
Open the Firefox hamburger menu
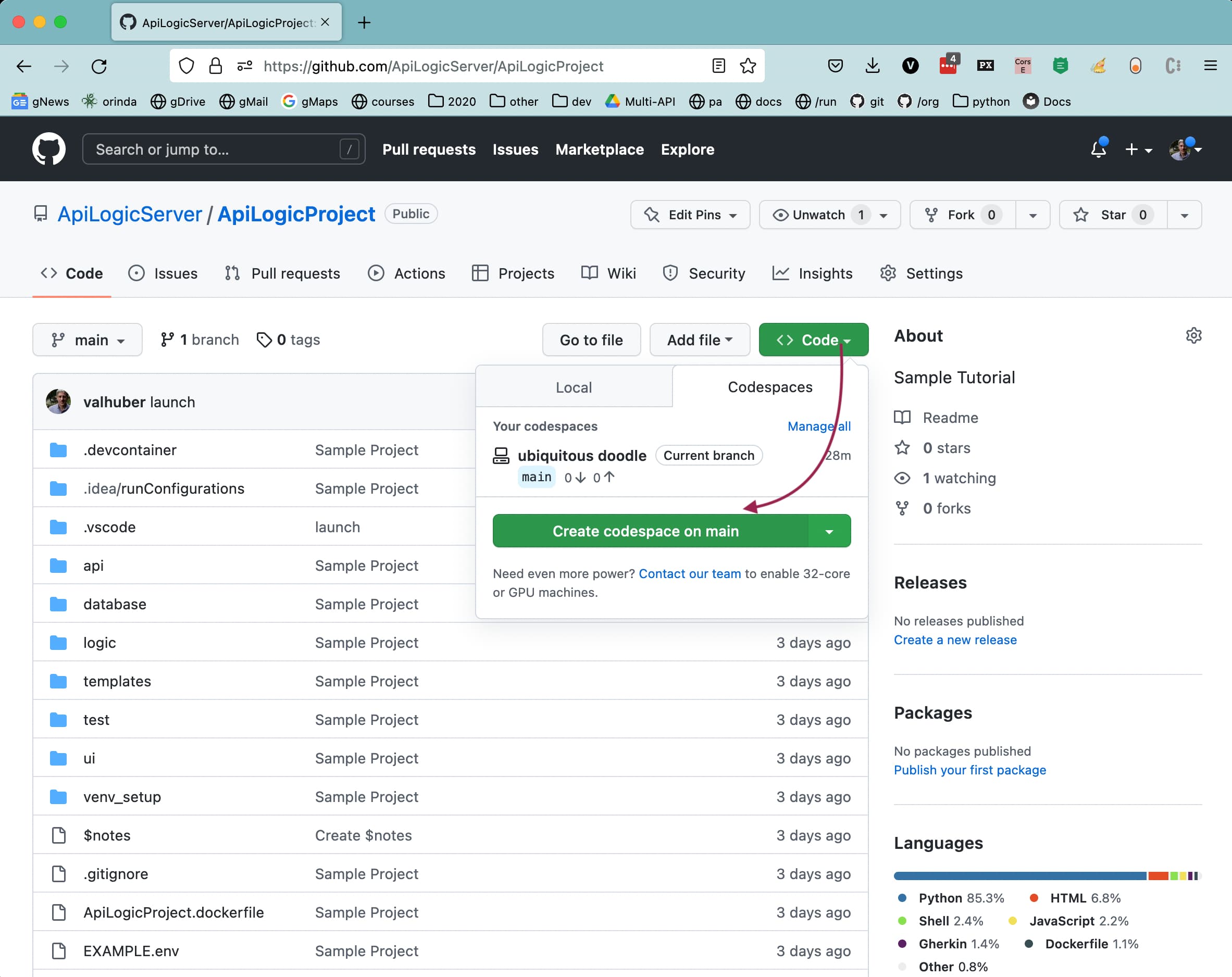pyautogui.click(x=1210, y=66)
